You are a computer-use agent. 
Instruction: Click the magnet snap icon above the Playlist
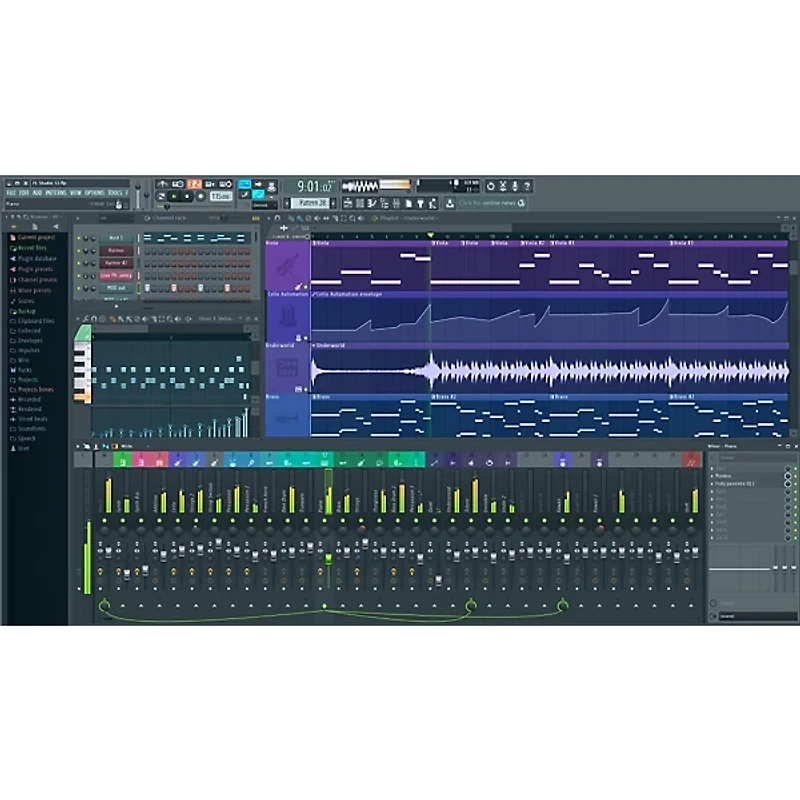278,218
